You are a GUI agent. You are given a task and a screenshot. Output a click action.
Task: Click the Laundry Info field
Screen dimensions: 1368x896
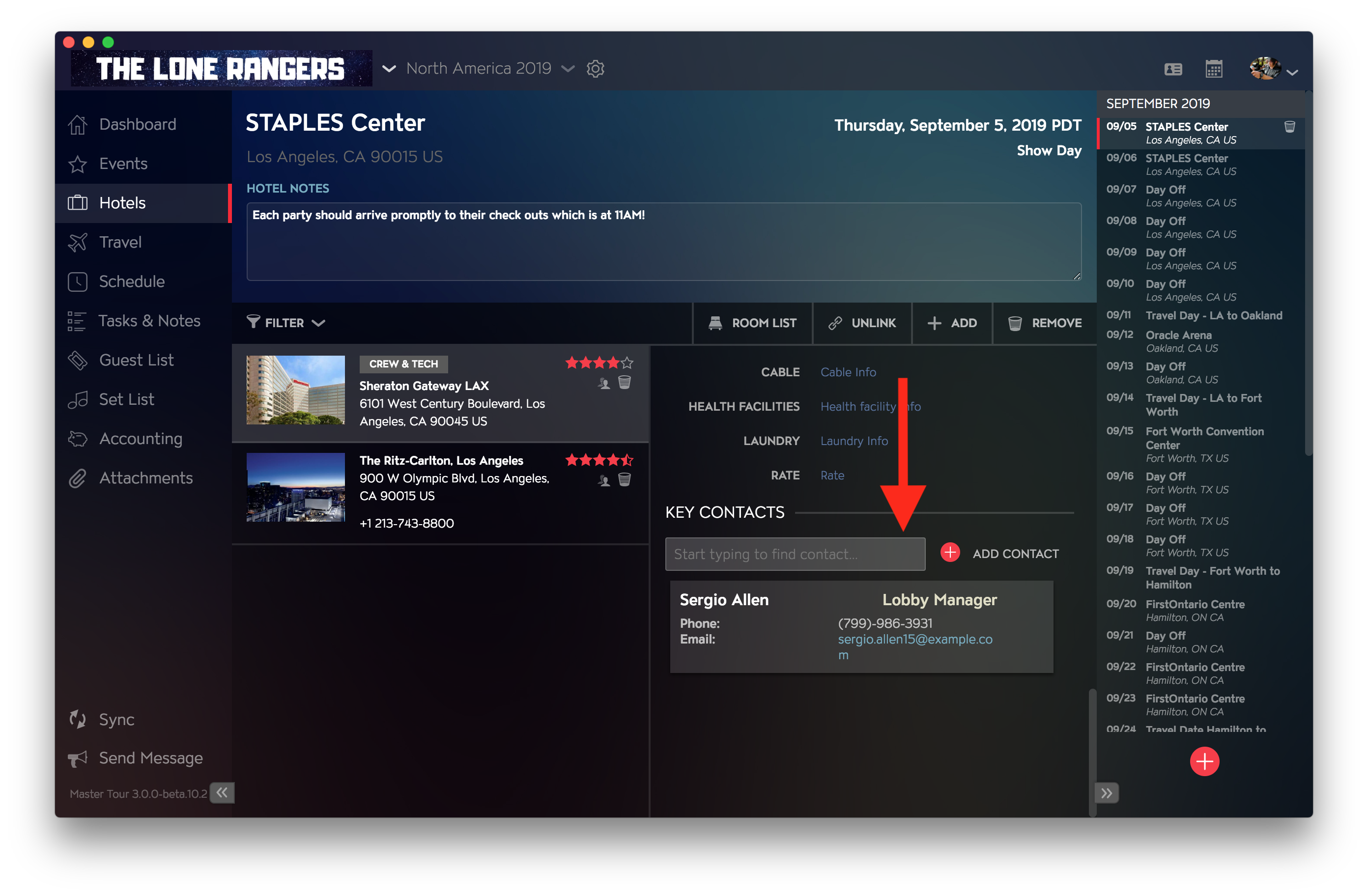[854, 442]
